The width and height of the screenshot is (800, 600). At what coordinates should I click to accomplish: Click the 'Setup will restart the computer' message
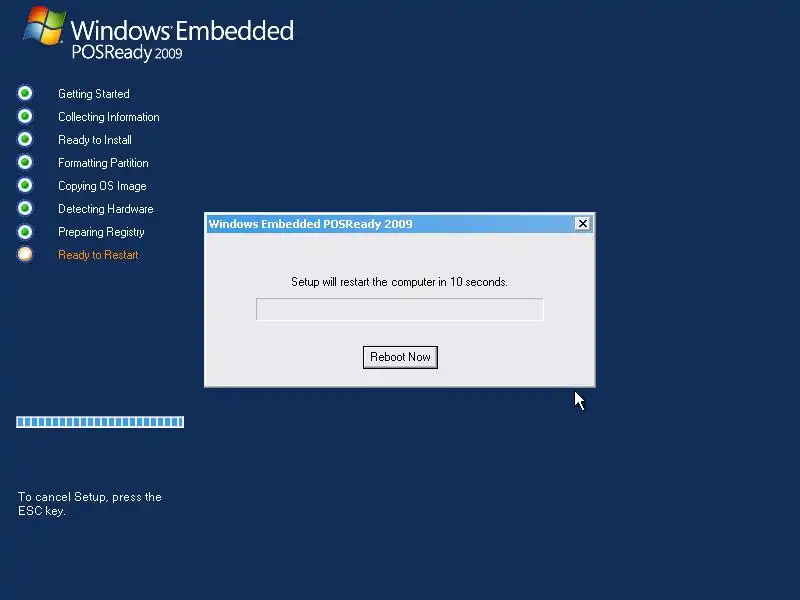(399, 282)
